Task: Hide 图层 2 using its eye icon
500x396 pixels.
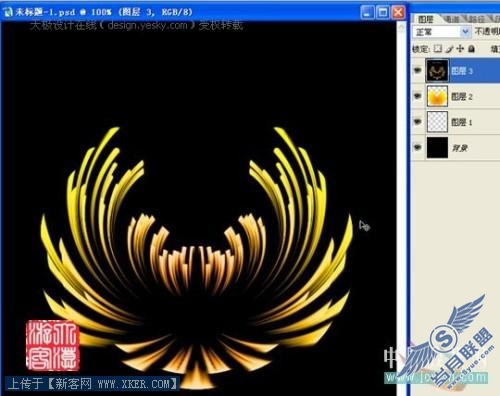Action: coord(417,96)
